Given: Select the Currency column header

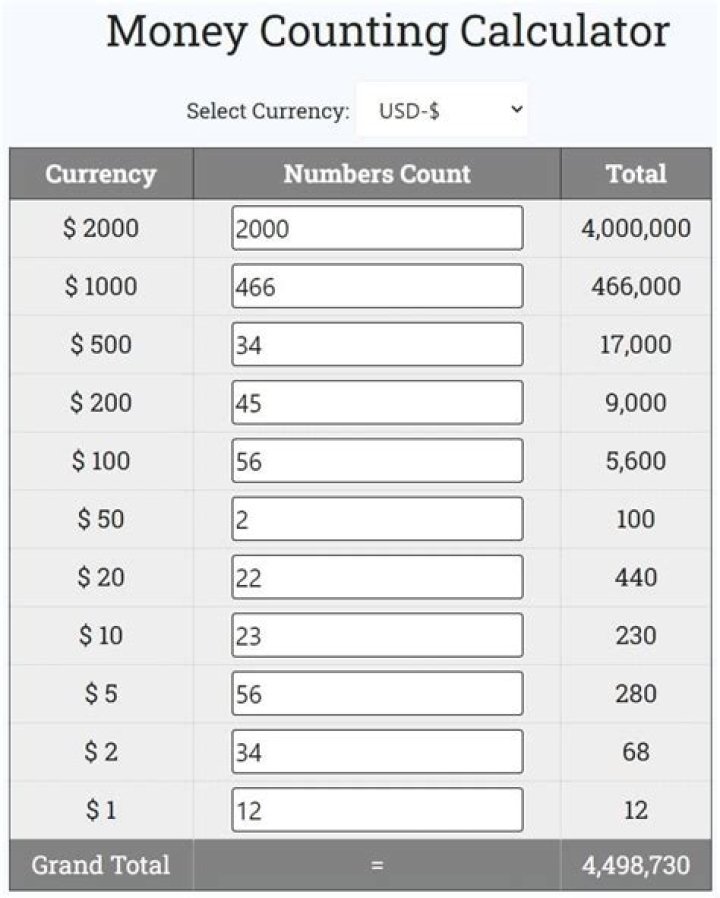Looking at the screenshot, I should click(x=100, y=174).
